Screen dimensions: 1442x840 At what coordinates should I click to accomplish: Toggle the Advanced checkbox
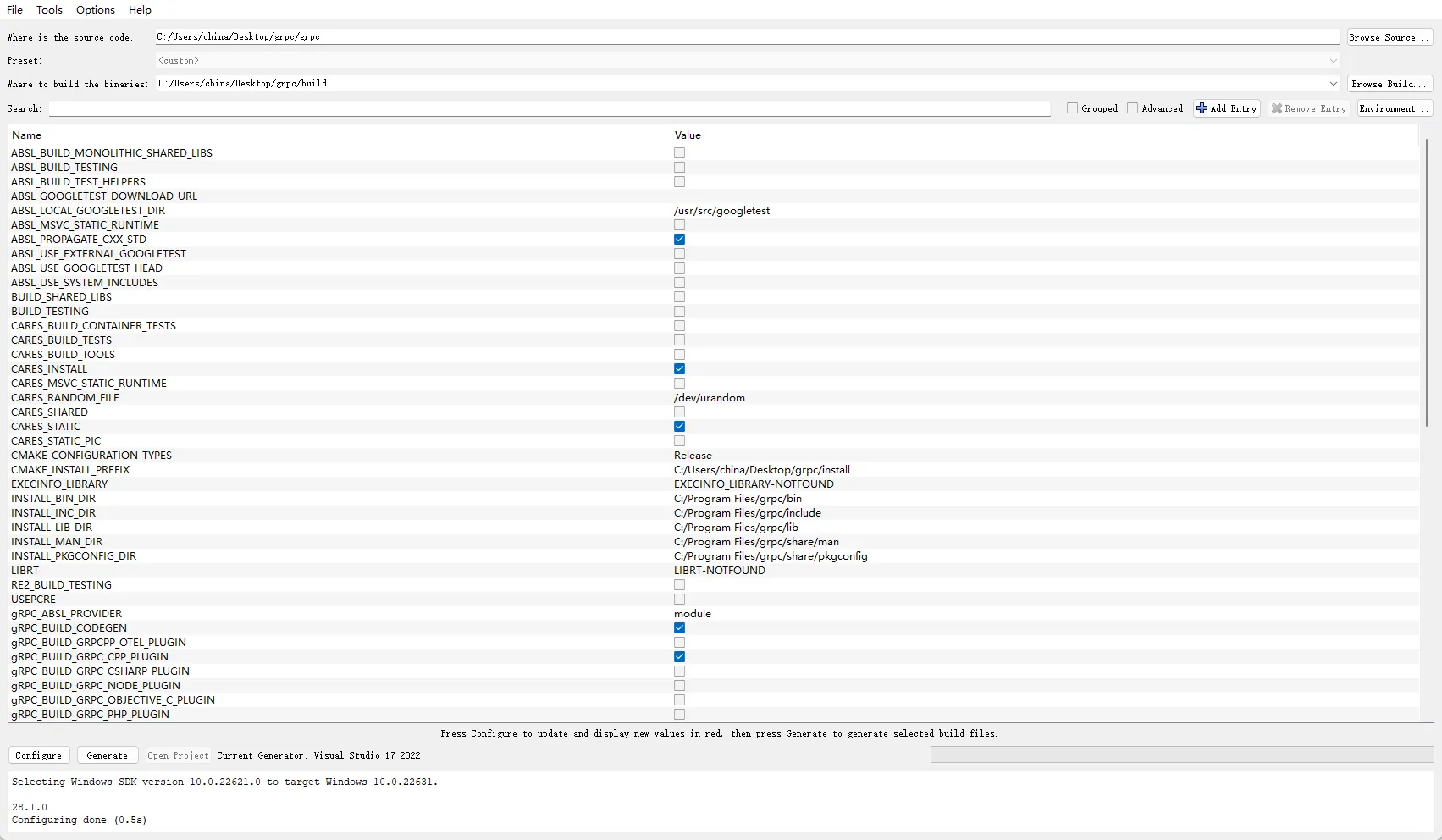1133,108
